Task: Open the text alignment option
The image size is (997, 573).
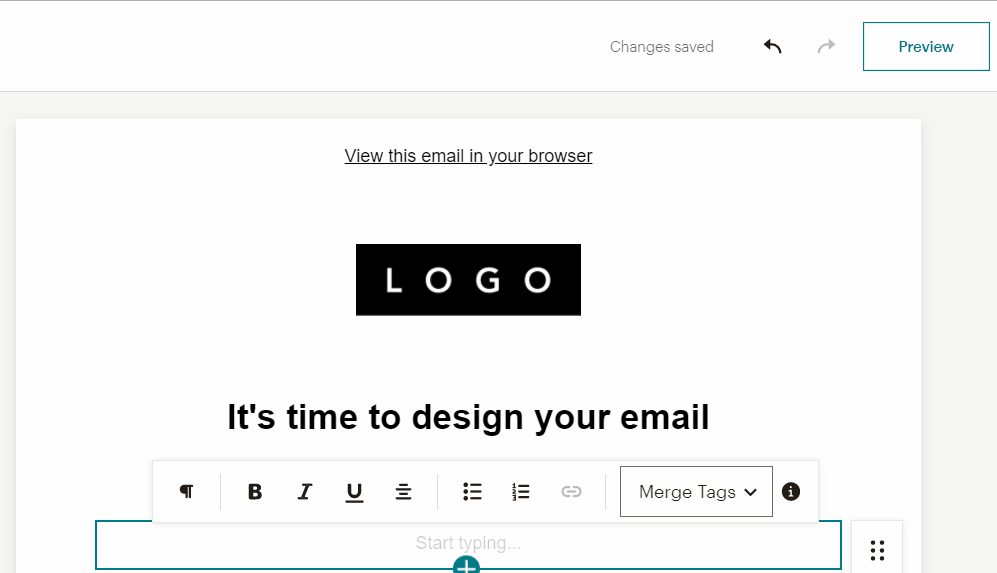Action: point(403,492)
